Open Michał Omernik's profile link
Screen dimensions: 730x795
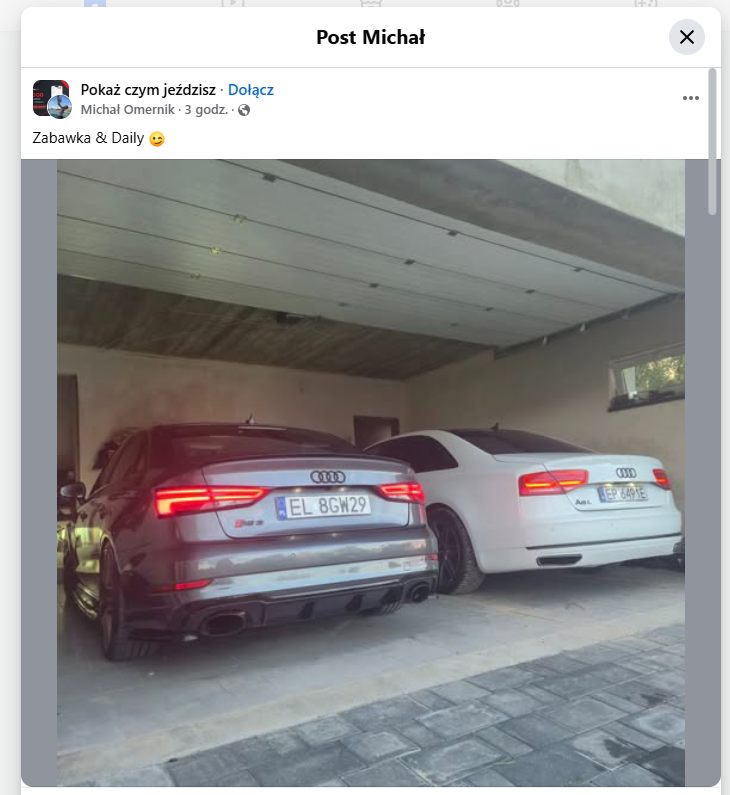(127, 110)
